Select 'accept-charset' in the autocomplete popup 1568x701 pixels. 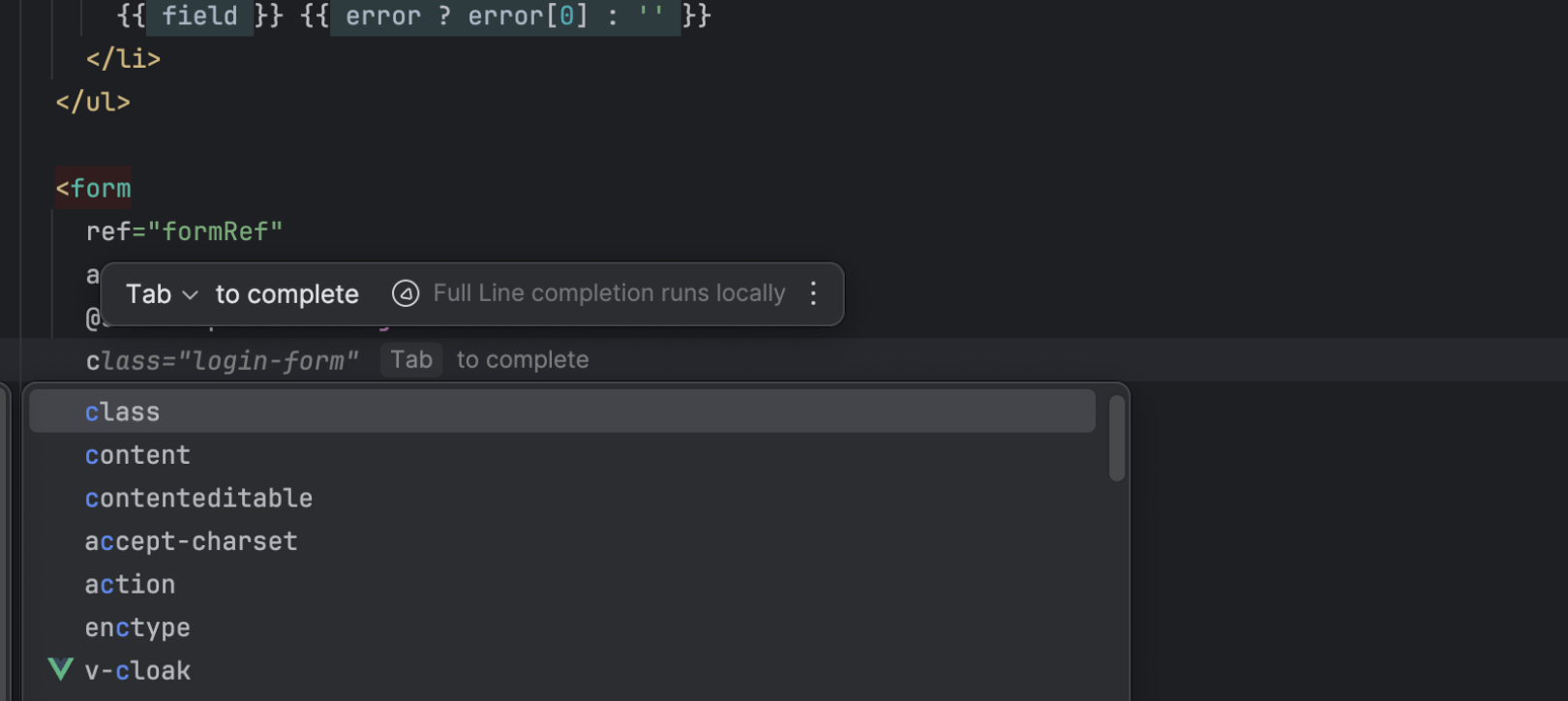[x=191, y=541]
